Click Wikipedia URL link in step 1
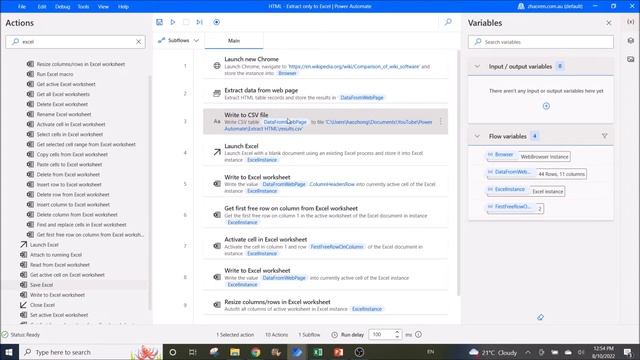640x360 pixels. click(x=353, y=67)
